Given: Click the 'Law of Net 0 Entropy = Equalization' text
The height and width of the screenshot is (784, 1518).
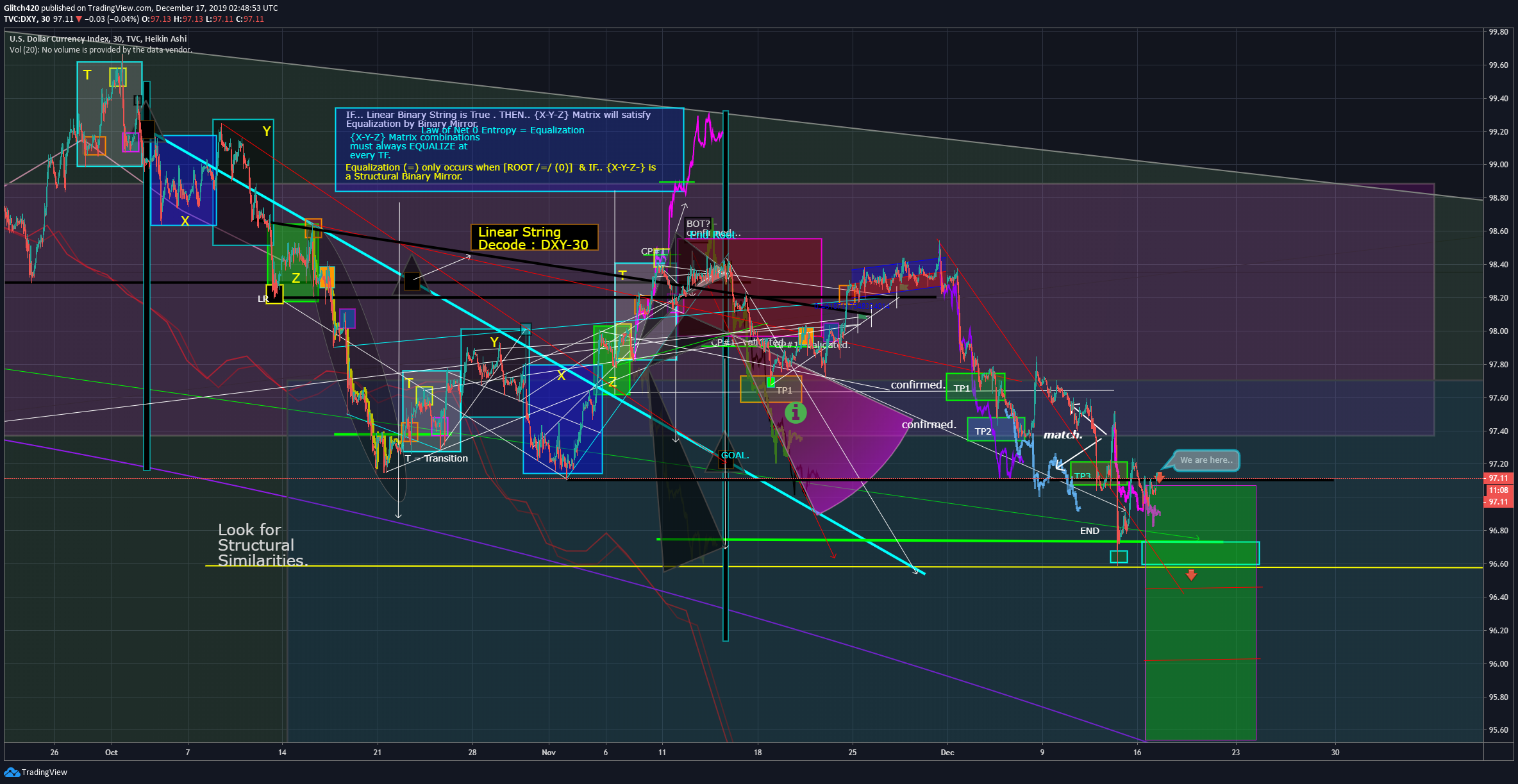Looking at the screenshot, I should 503,130.
